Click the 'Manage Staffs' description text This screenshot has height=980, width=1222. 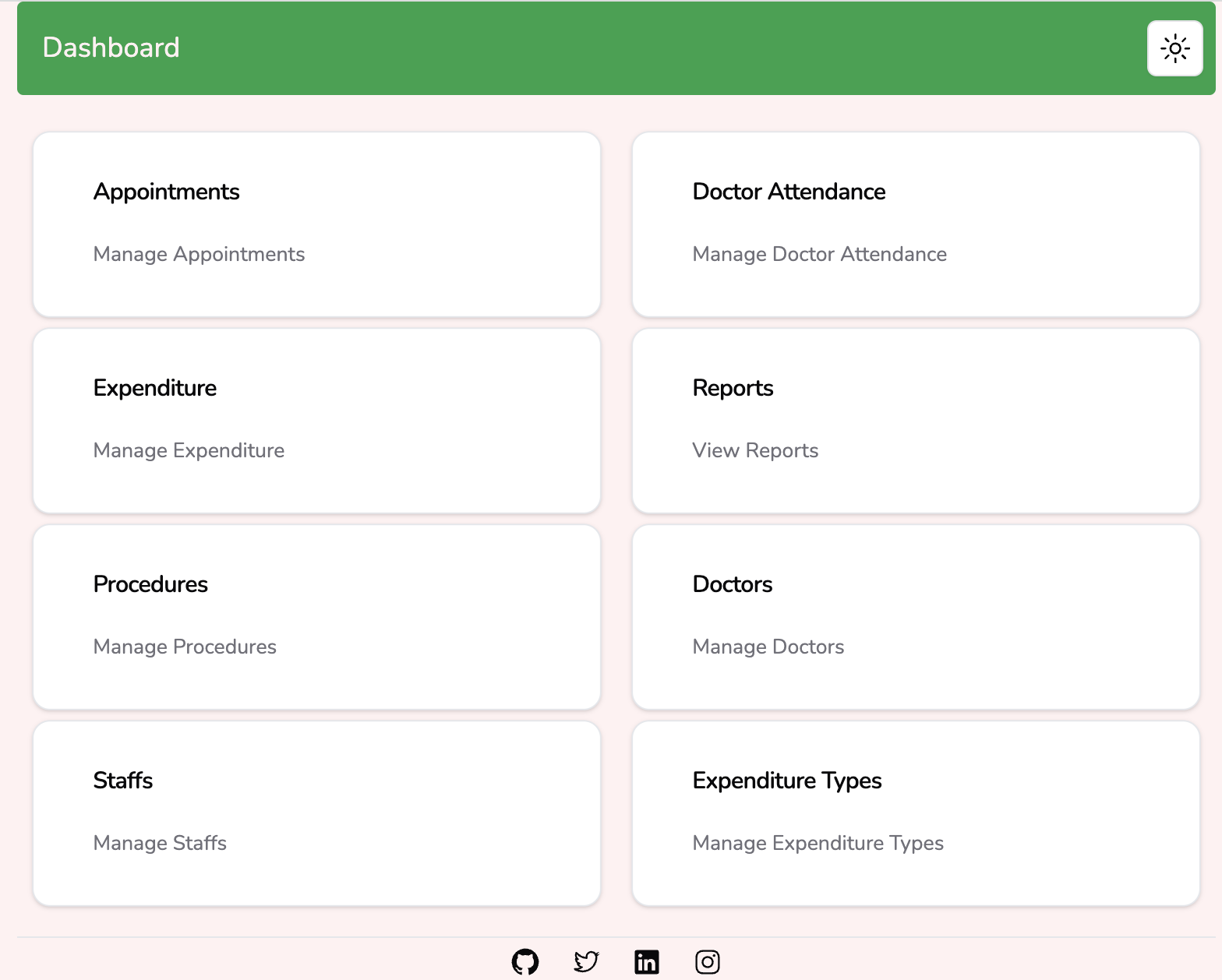pyautogui.click(x=160, y=844)
